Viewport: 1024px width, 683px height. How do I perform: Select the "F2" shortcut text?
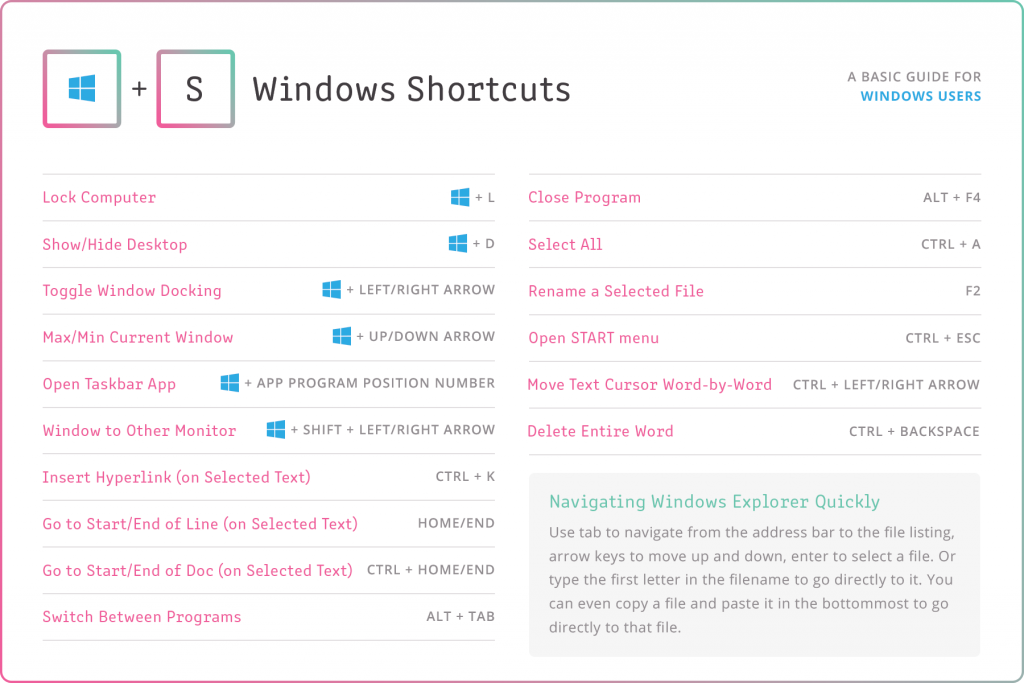tap(973, 291)
